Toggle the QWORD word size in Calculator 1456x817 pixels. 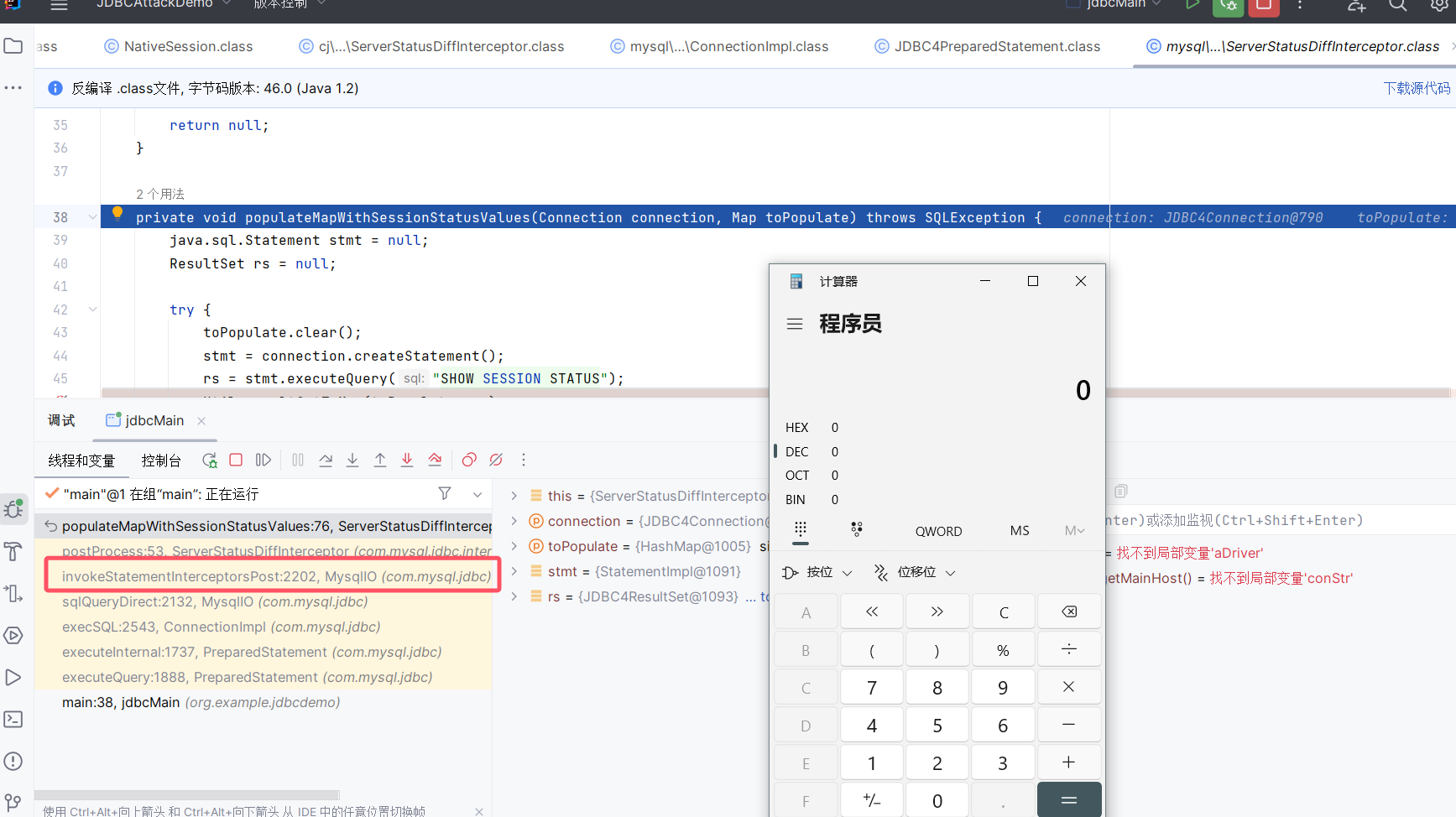click(x=938, y=531)
